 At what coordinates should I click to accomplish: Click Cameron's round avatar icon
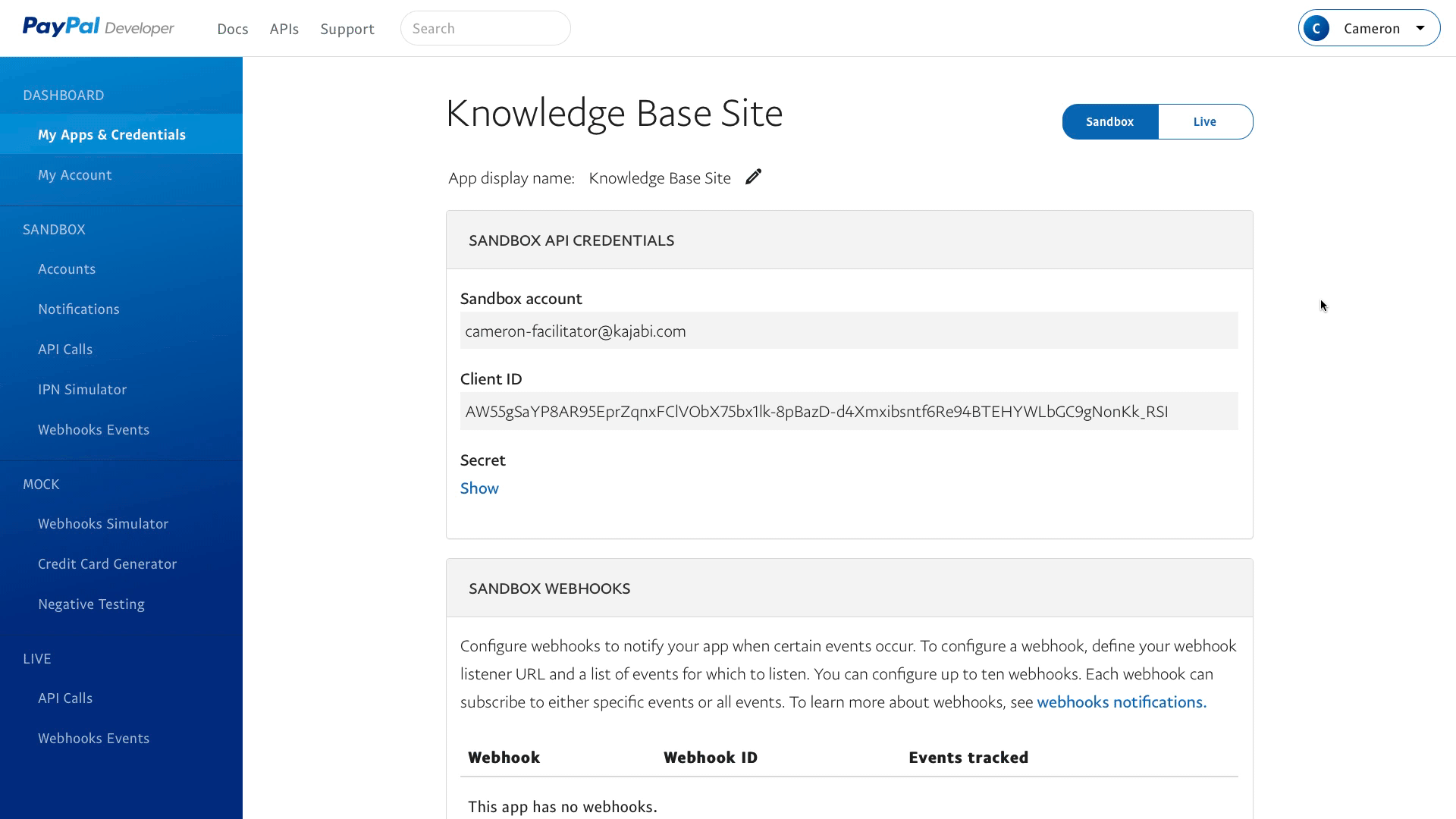pos(1316,29)
